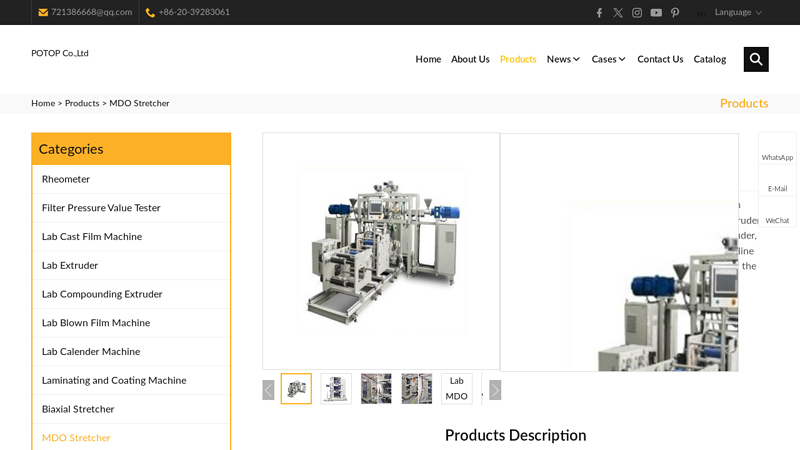
Task: Select the second product thumbnail
Action: [336, 389]
